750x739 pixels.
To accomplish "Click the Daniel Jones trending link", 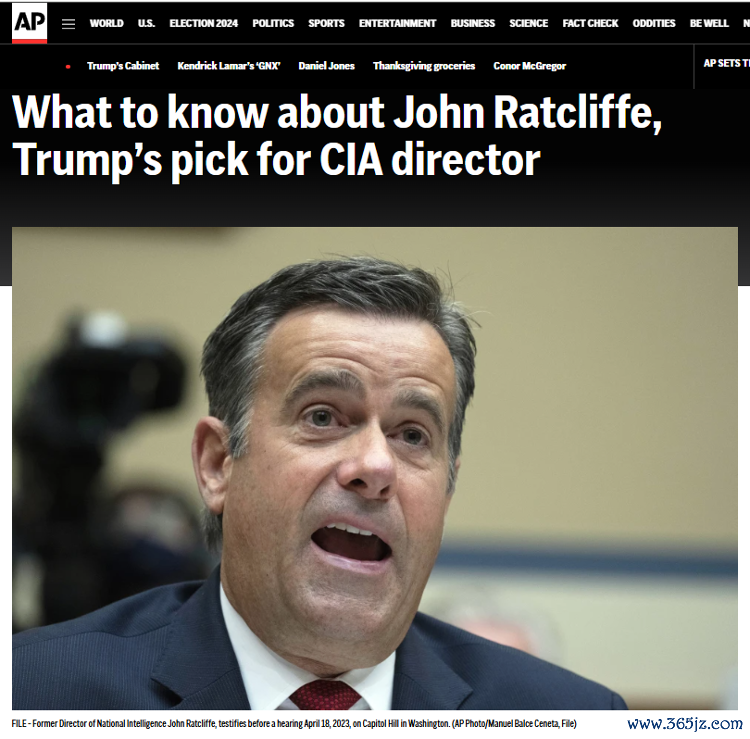I will tap(327, 66).
